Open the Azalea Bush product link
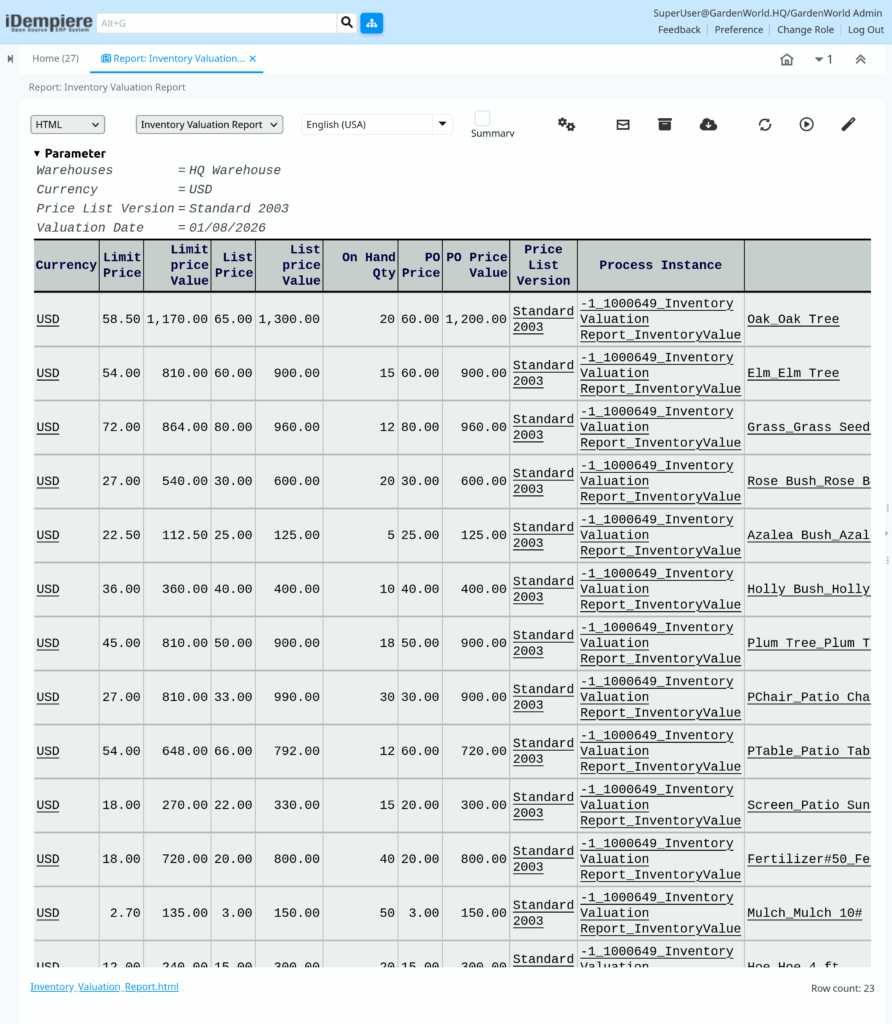892x1024 pixels. point(808,536)
